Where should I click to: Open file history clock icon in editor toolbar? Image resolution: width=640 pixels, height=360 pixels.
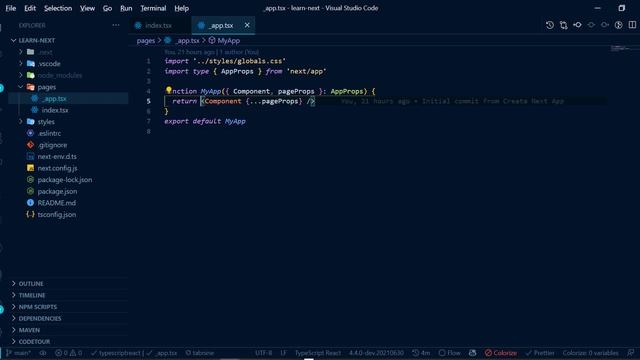click(550, 25)
